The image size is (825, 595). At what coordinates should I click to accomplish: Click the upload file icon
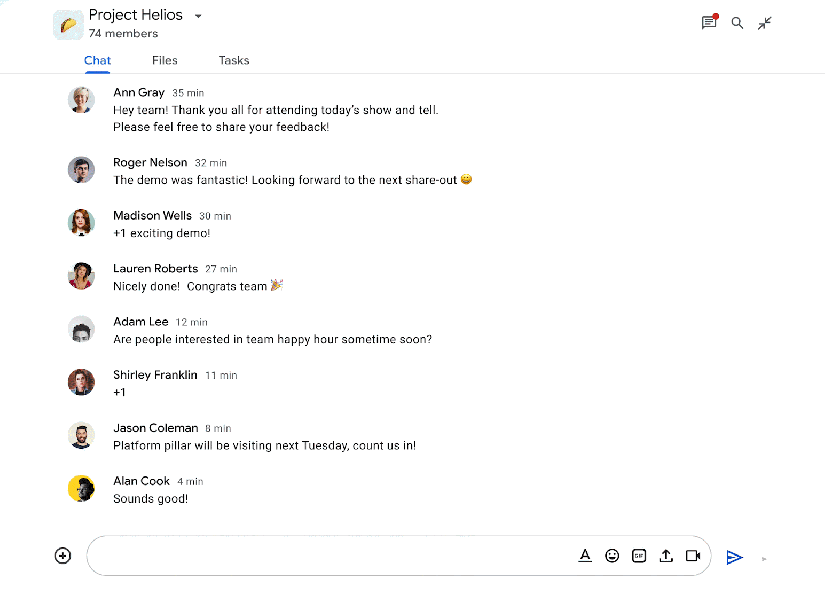pyautogui.click(x=666, y=555)
